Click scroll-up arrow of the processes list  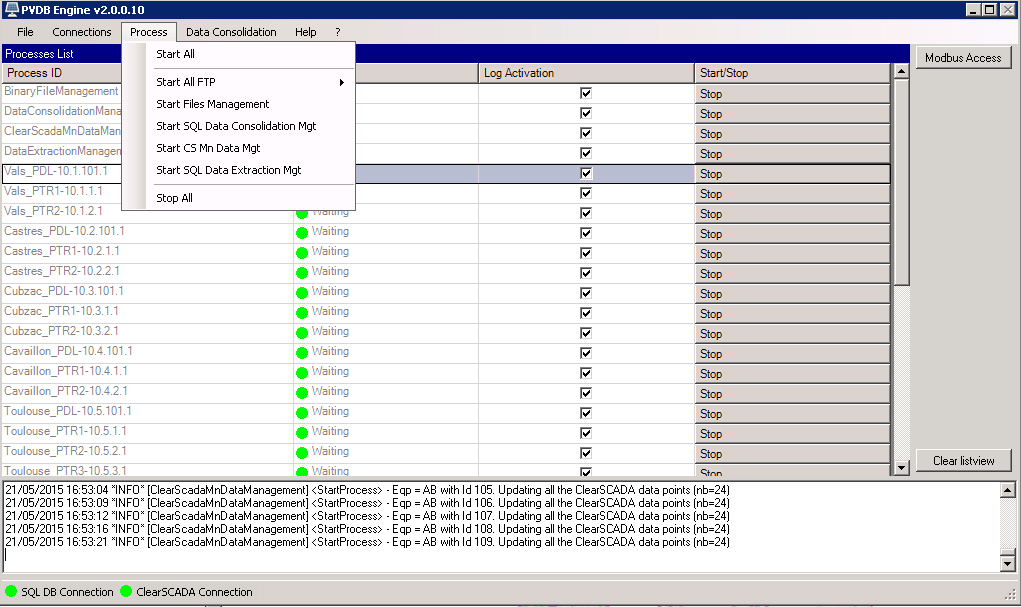(x=901, y=73)
